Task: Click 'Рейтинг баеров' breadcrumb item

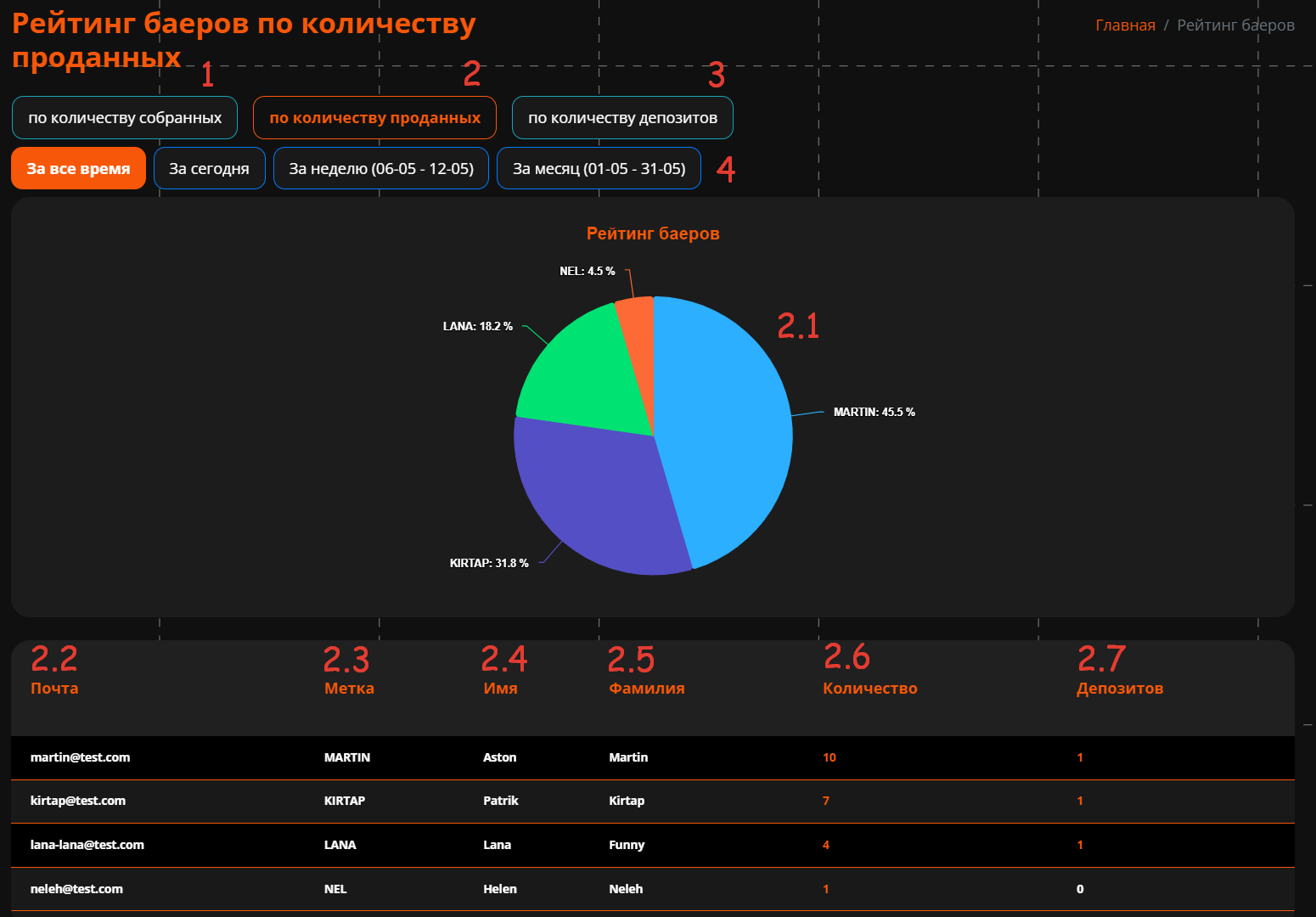Action: coord(1235,25)
